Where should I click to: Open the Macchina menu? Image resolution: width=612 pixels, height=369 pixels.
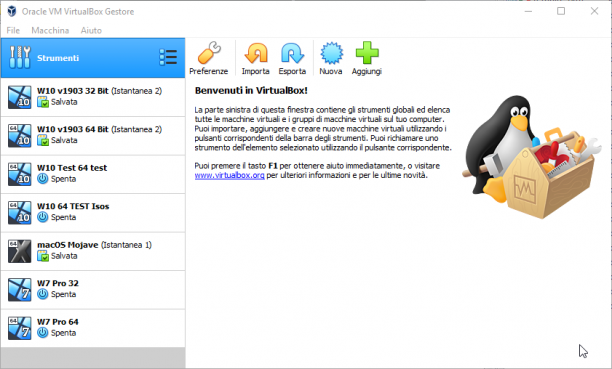(50, 30)
